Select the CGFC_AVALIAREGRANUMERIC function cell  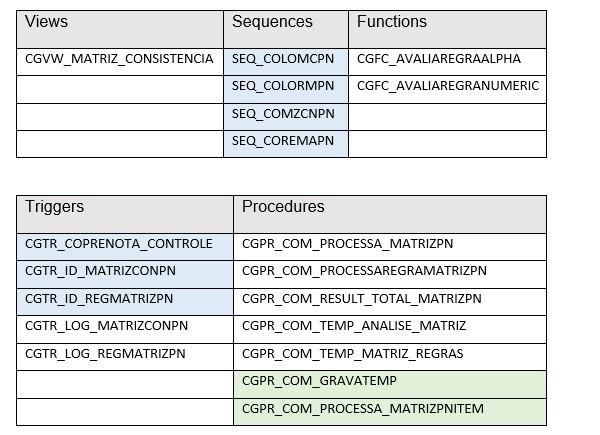point(448,86)
